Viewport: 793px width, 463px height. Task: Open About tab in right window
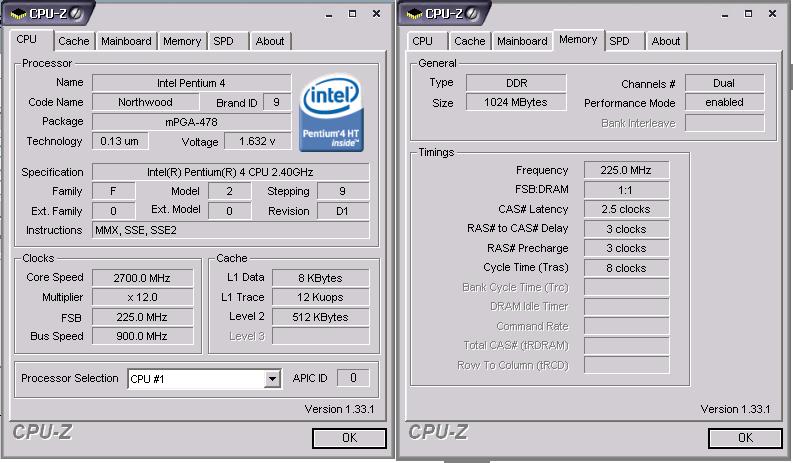point(666,41)
